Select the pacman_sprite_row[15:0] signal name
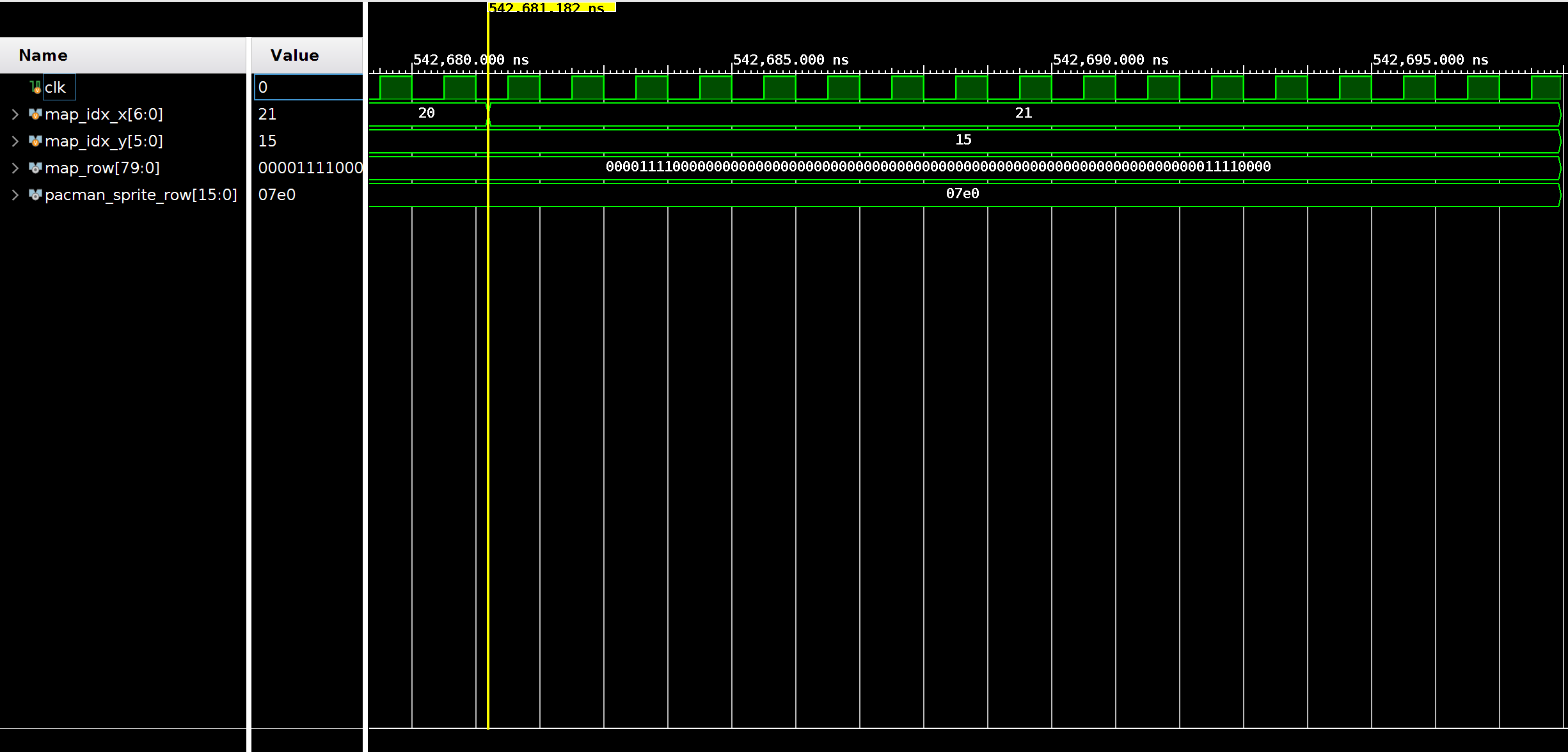Viewport: 1568px width, 752px height. click(141, 195)
